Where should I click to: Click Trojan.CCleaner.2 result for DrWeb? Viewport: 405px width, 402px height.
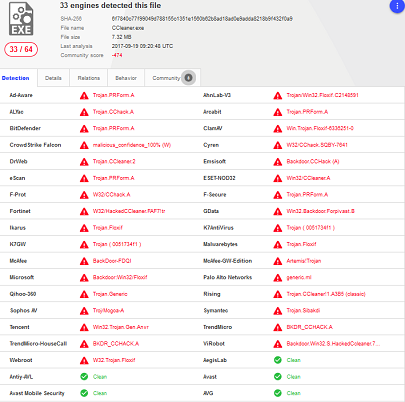click(x=114, y=162)
